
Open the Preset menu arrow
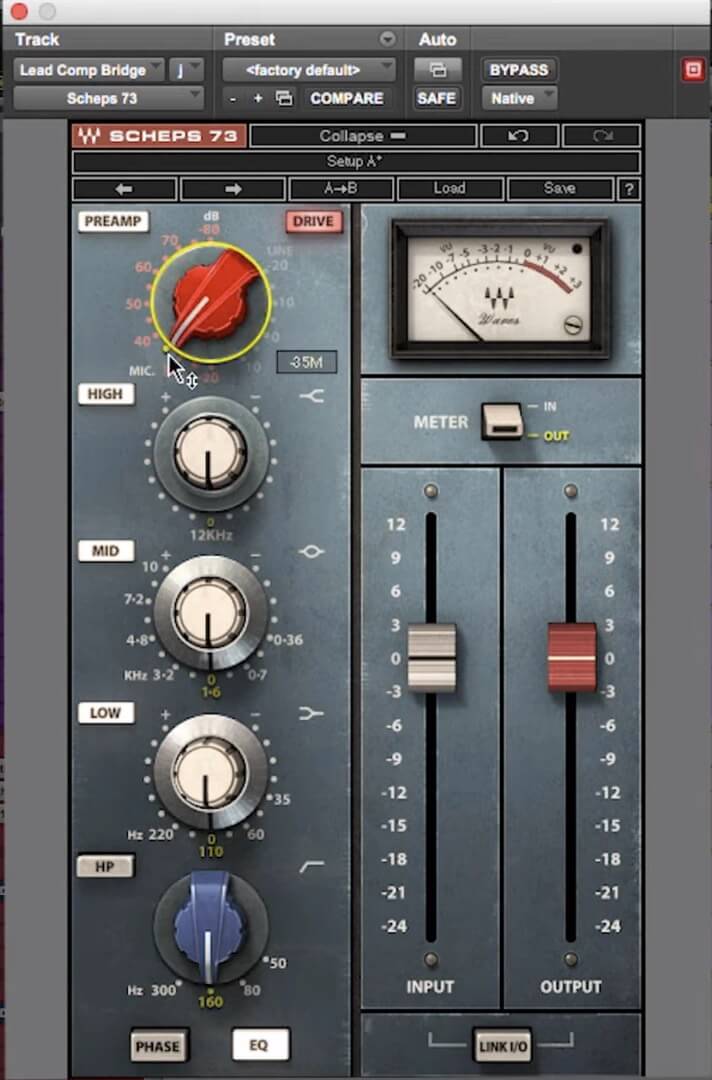coord(388,39)
